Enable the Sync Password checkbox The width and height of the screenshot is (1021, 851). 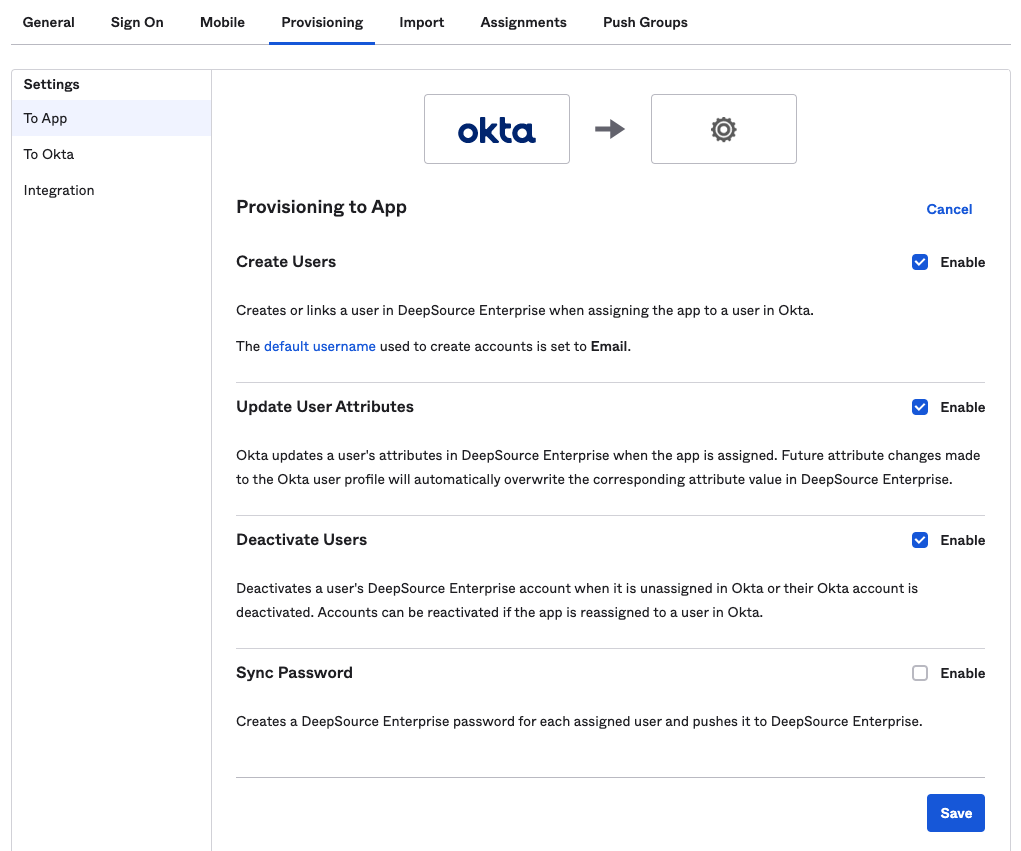click(919, 673)
